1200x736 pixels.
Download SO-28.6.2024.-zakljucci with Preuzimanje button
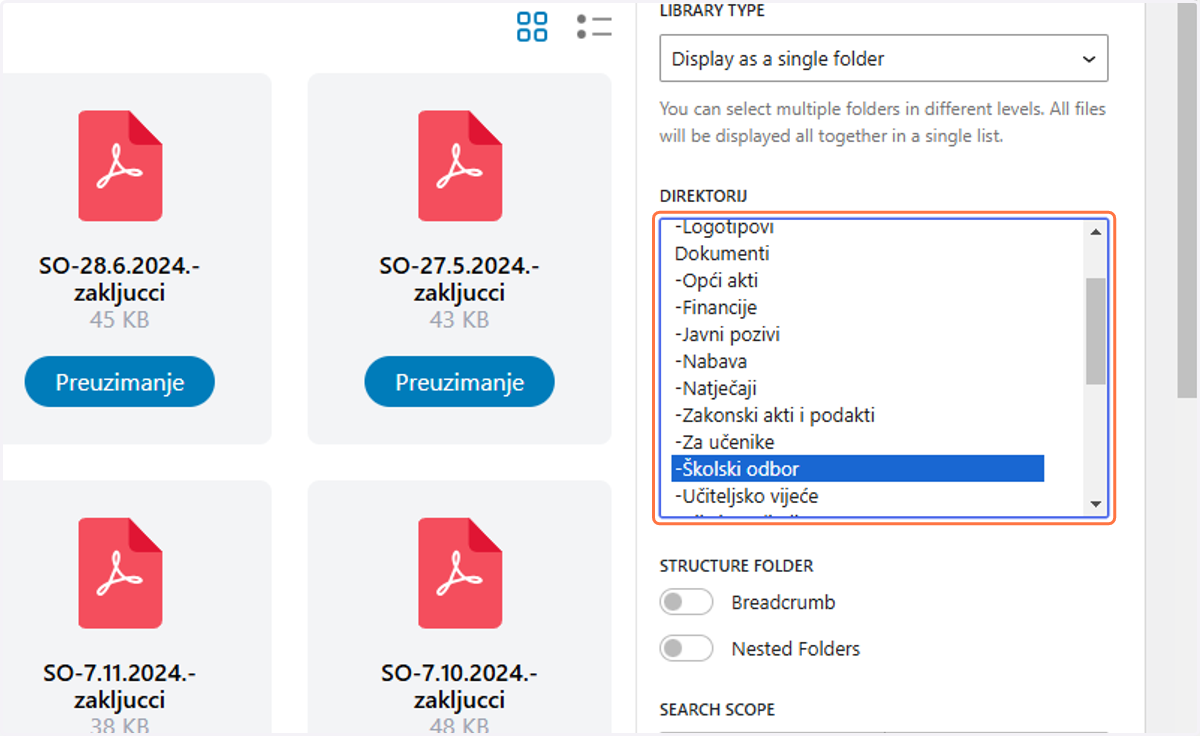(x=120, y=382)
